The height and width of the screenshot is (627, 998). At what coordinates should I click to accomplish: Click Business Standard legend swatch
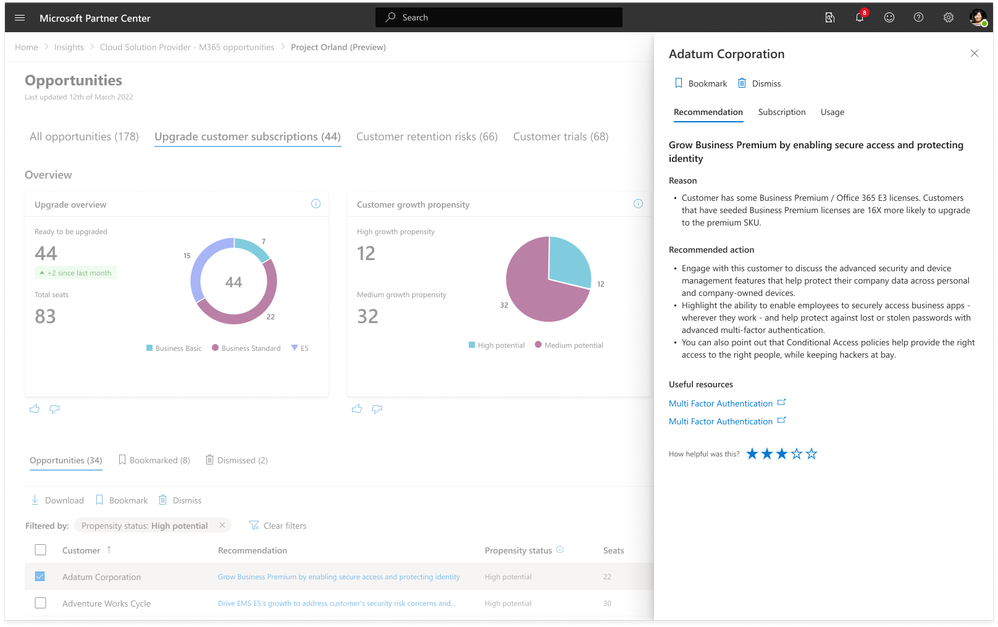click(x=215, y=348)
